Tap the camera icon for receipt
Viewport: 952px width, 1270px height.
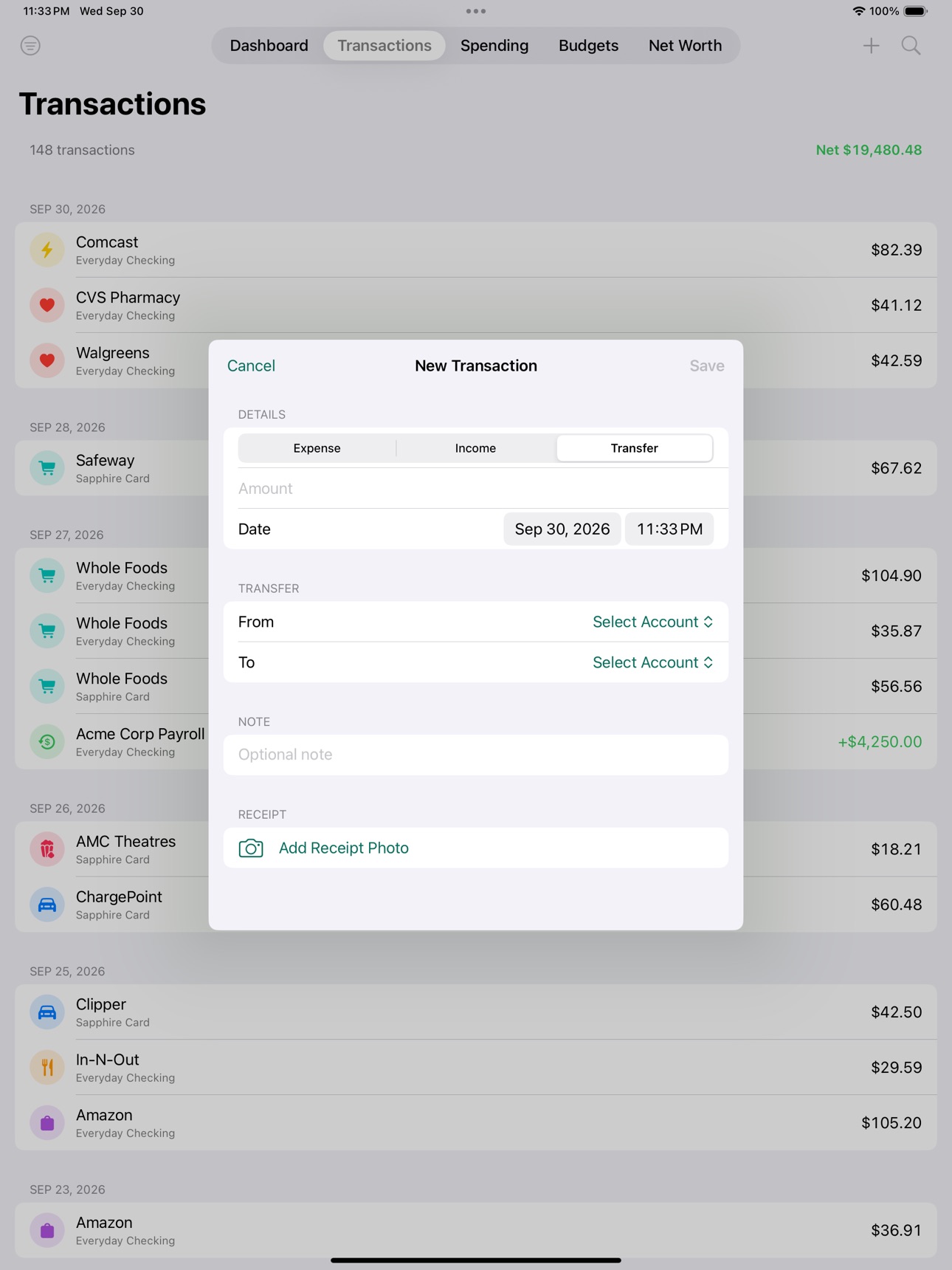(x=251, y=848)
